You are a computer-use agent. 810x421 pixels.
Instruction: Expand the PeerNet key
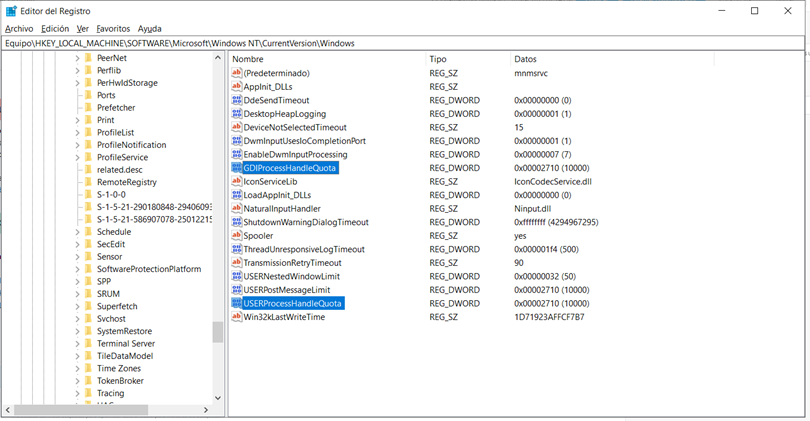click(77, 58)
